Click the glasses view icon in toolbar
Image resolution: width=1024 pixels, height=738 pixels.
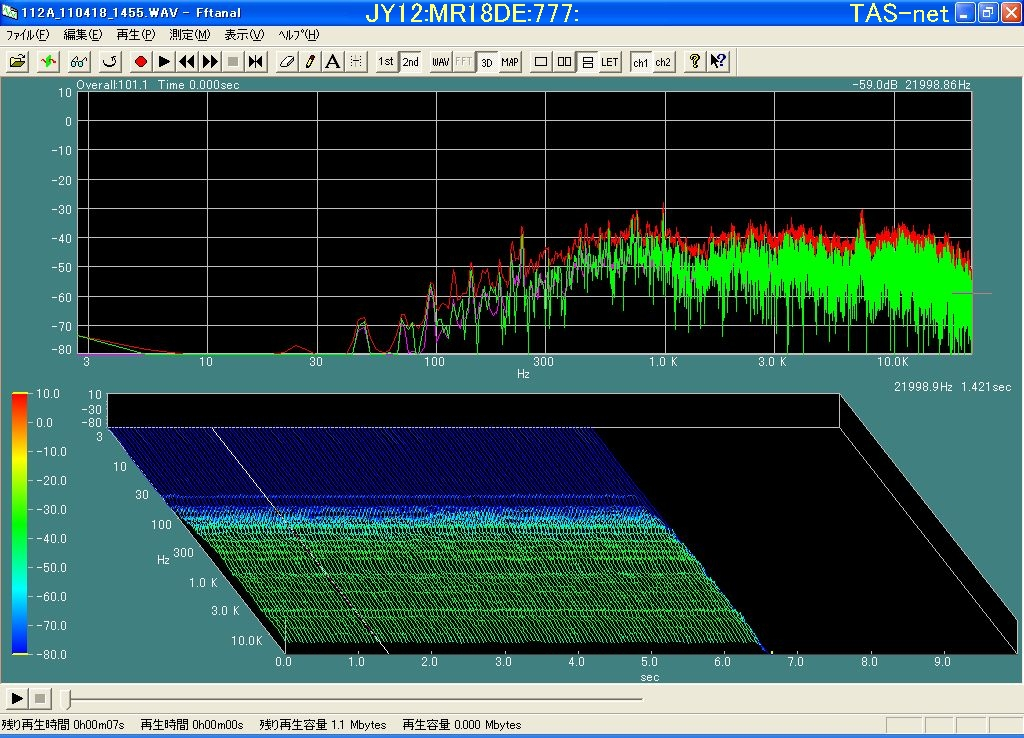point(79,61)
